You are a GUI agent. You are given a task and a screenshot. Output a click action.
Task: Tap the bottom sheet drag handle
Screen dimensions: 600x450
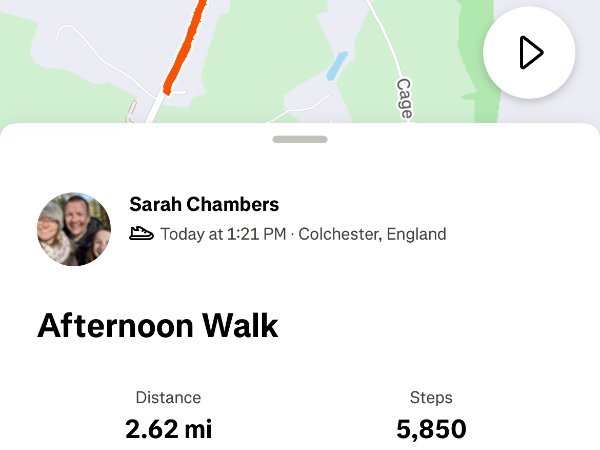pos(300,139)
